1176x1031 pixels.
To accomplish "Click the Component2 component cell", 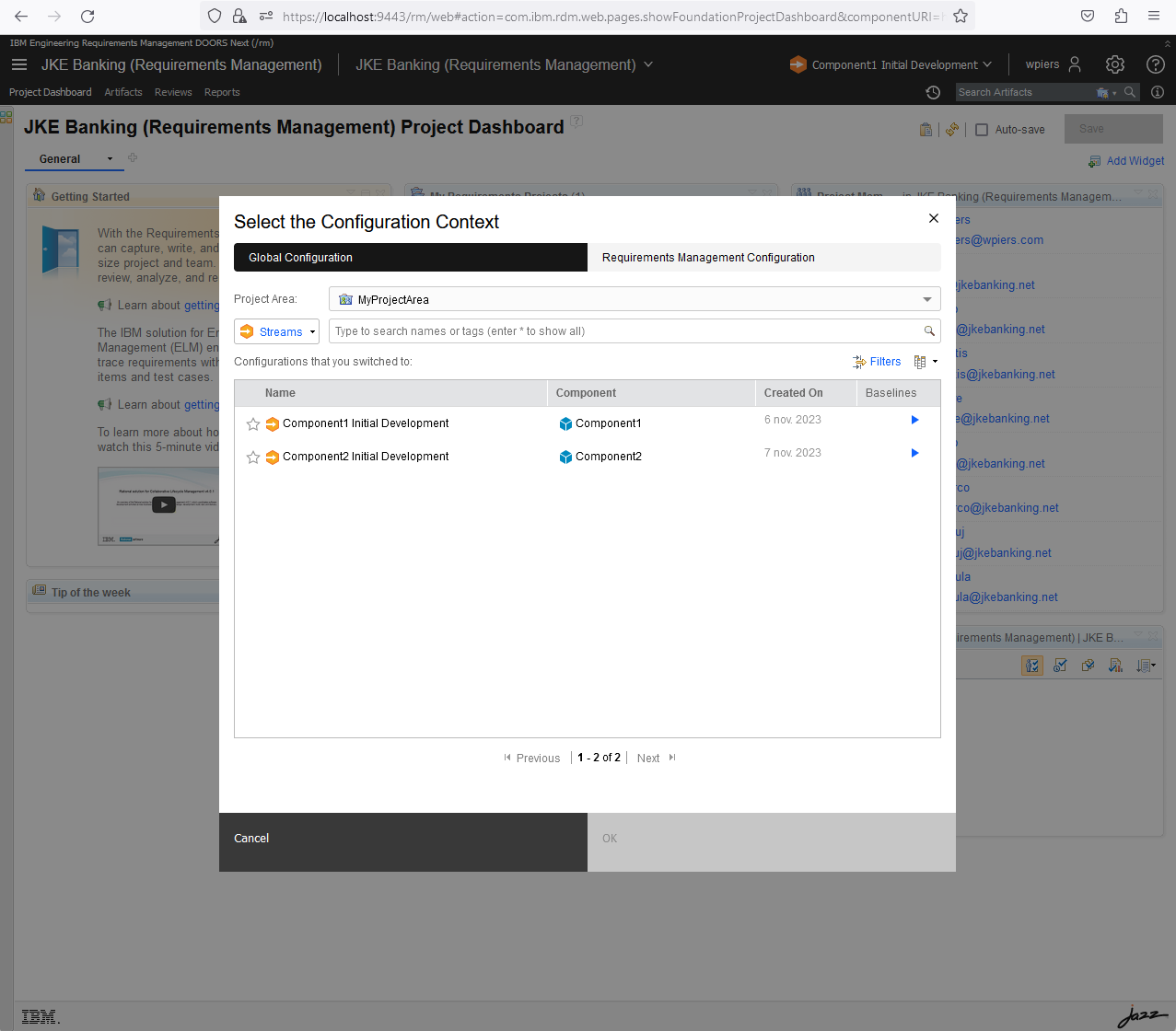I will click(x=600, y=457).
